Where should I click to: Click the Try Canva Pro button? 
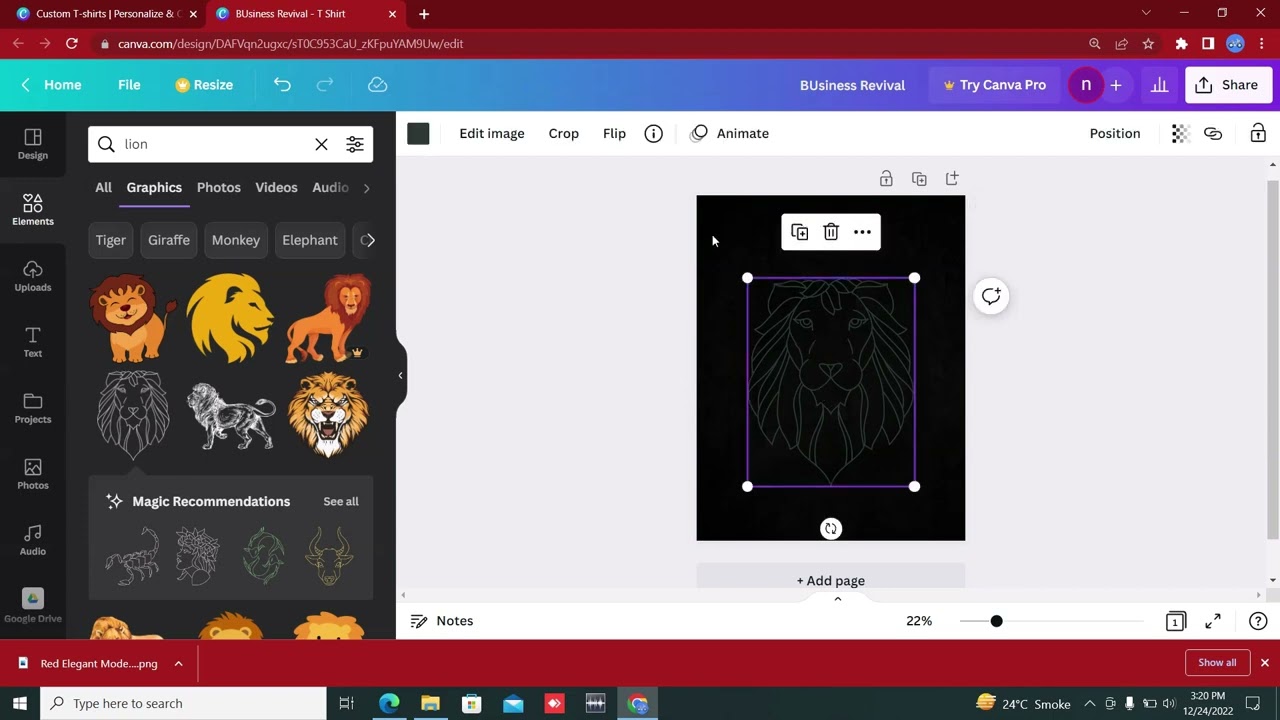994,85
